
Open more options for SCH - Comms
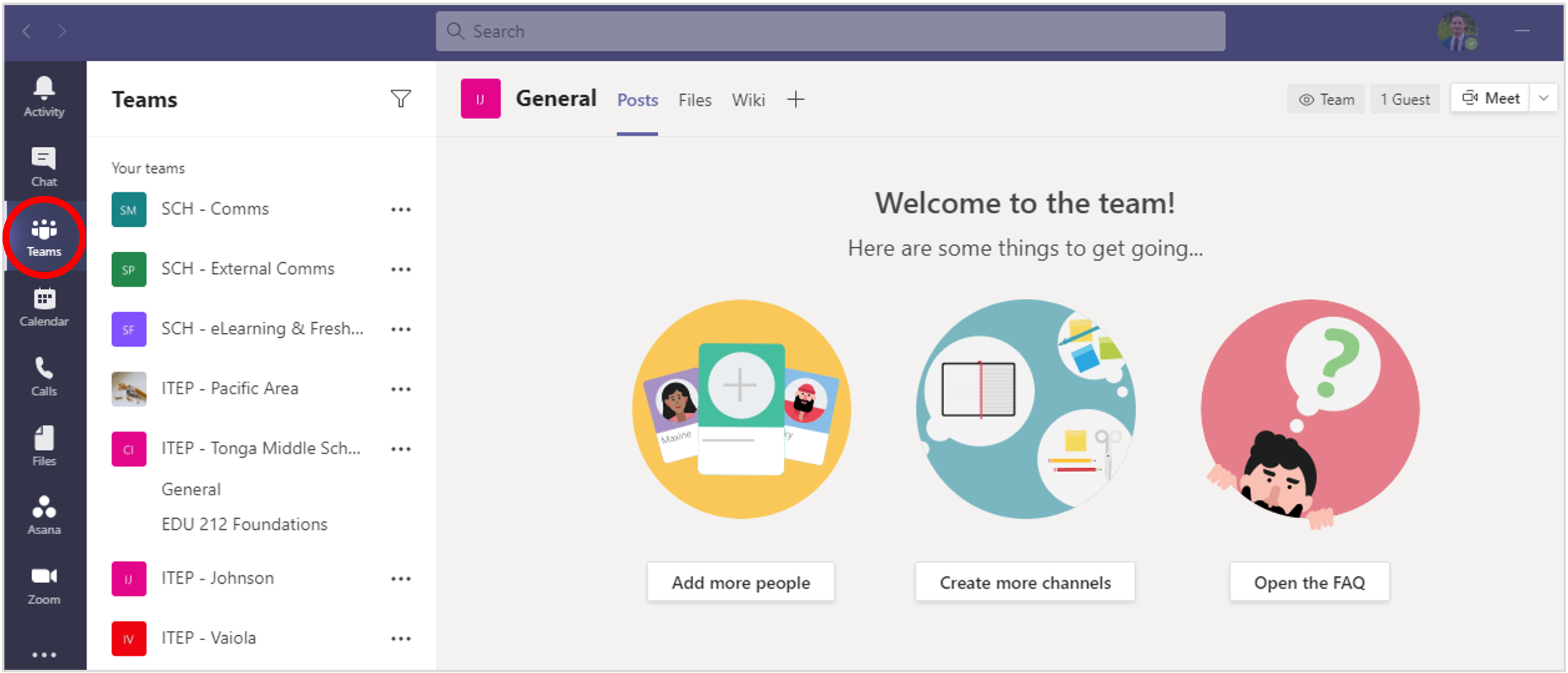[401, 209]
